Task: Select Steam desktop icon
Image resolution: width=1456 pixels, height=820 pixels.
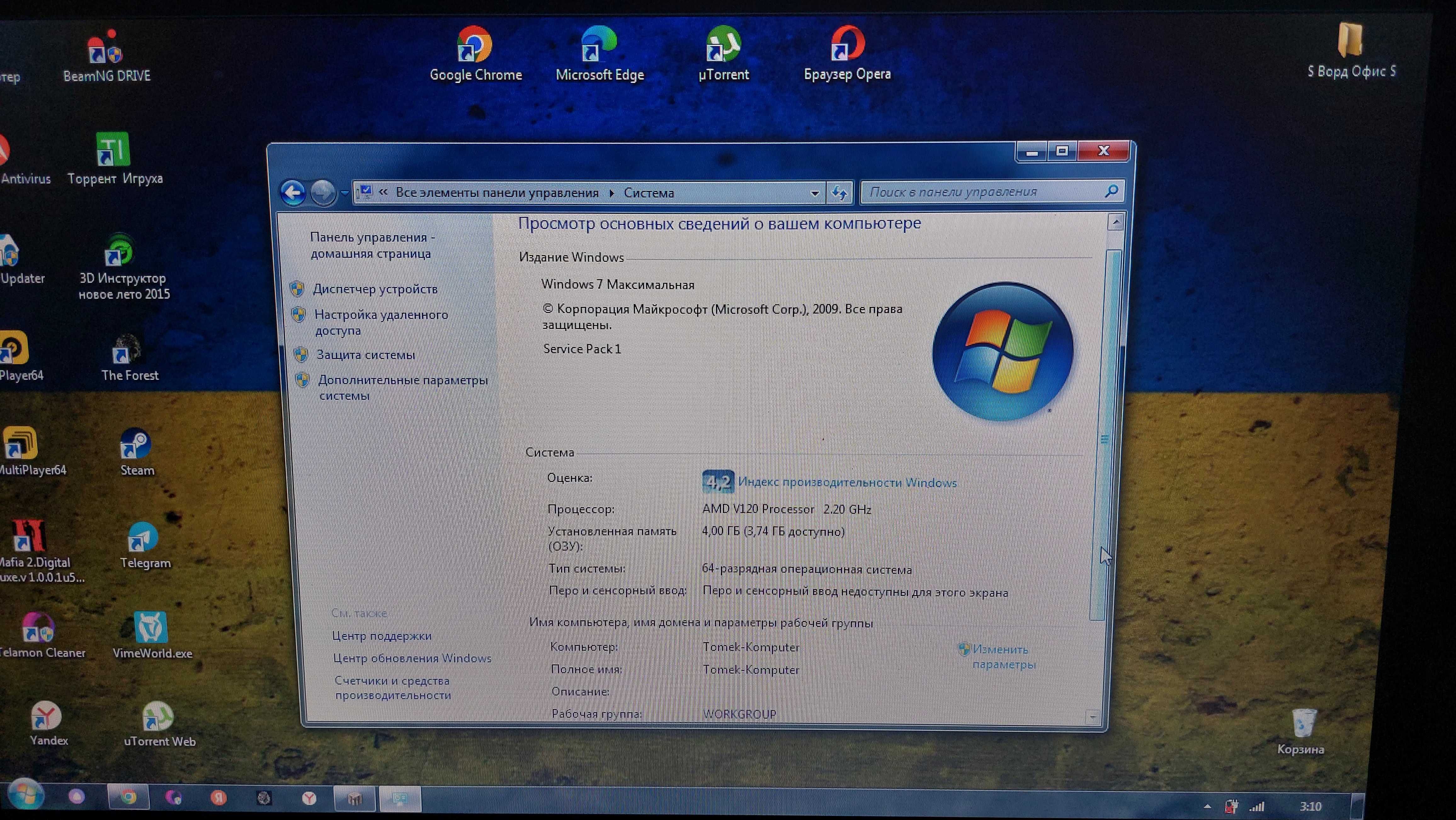Action: (x=137, y=453)
